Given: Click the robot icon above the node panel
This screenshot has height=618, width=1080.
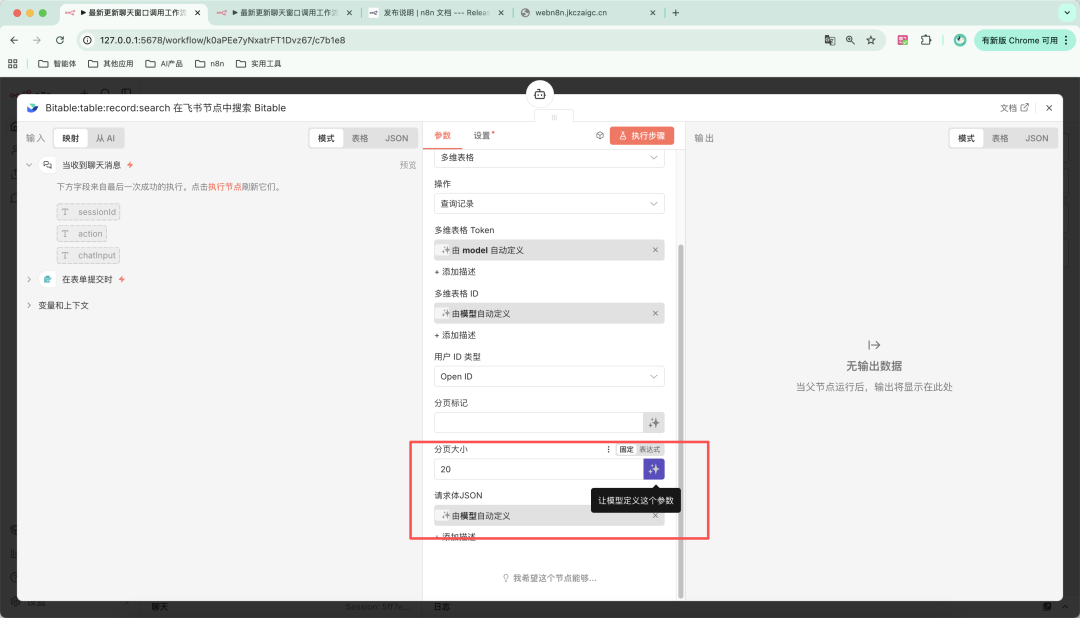Looking at the screenshot, I should tap(540, 94).
